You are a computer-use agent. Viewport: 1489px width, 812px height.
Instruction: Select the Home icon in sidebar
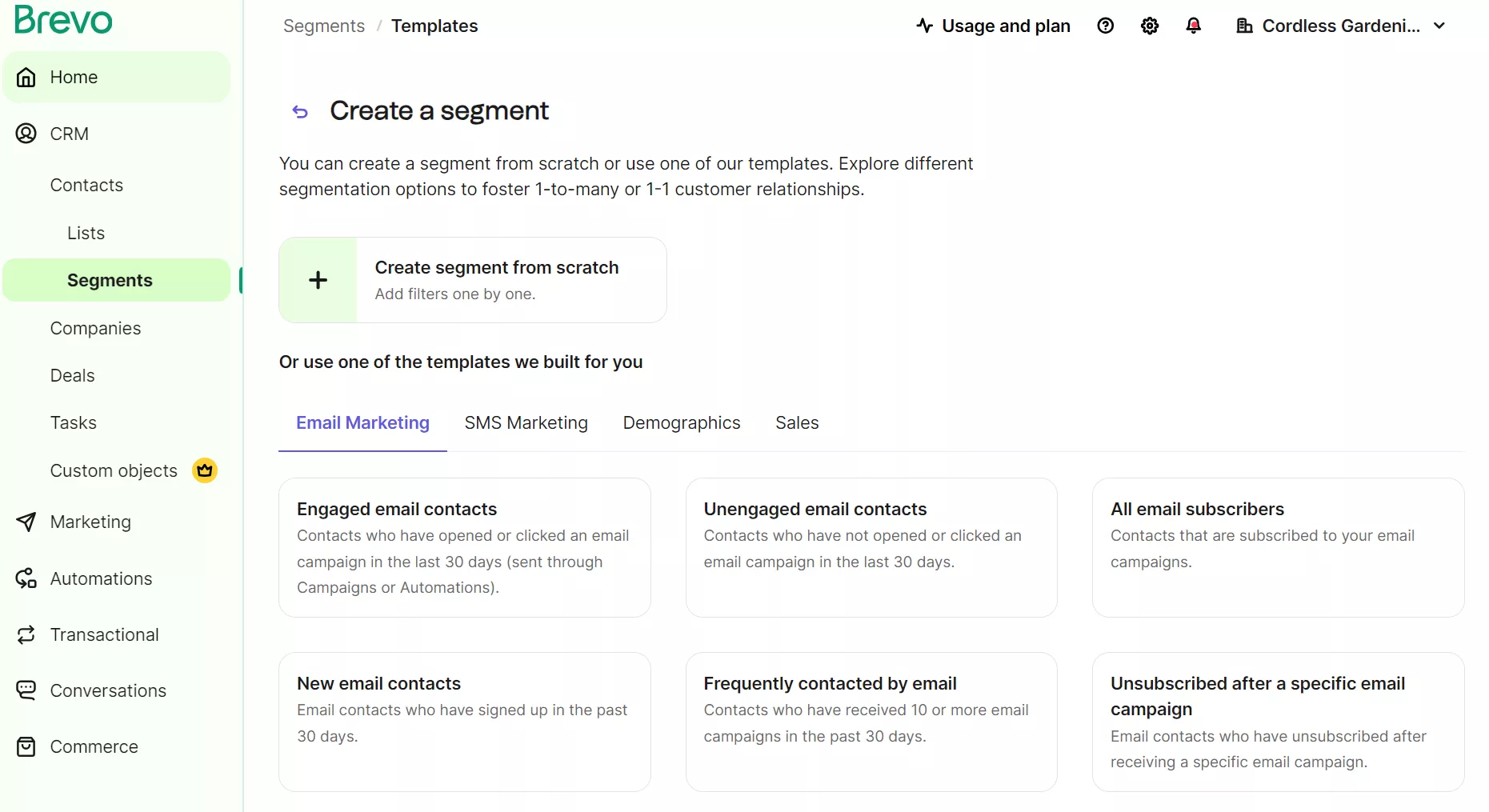pos(25,77)
